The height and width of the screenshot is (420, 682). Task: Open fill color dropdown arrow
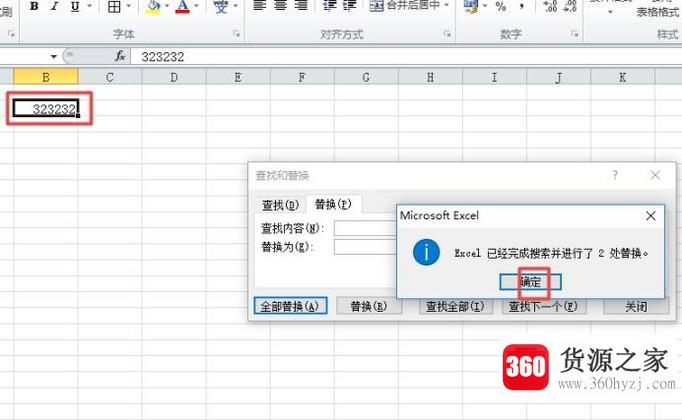(167, 6)
